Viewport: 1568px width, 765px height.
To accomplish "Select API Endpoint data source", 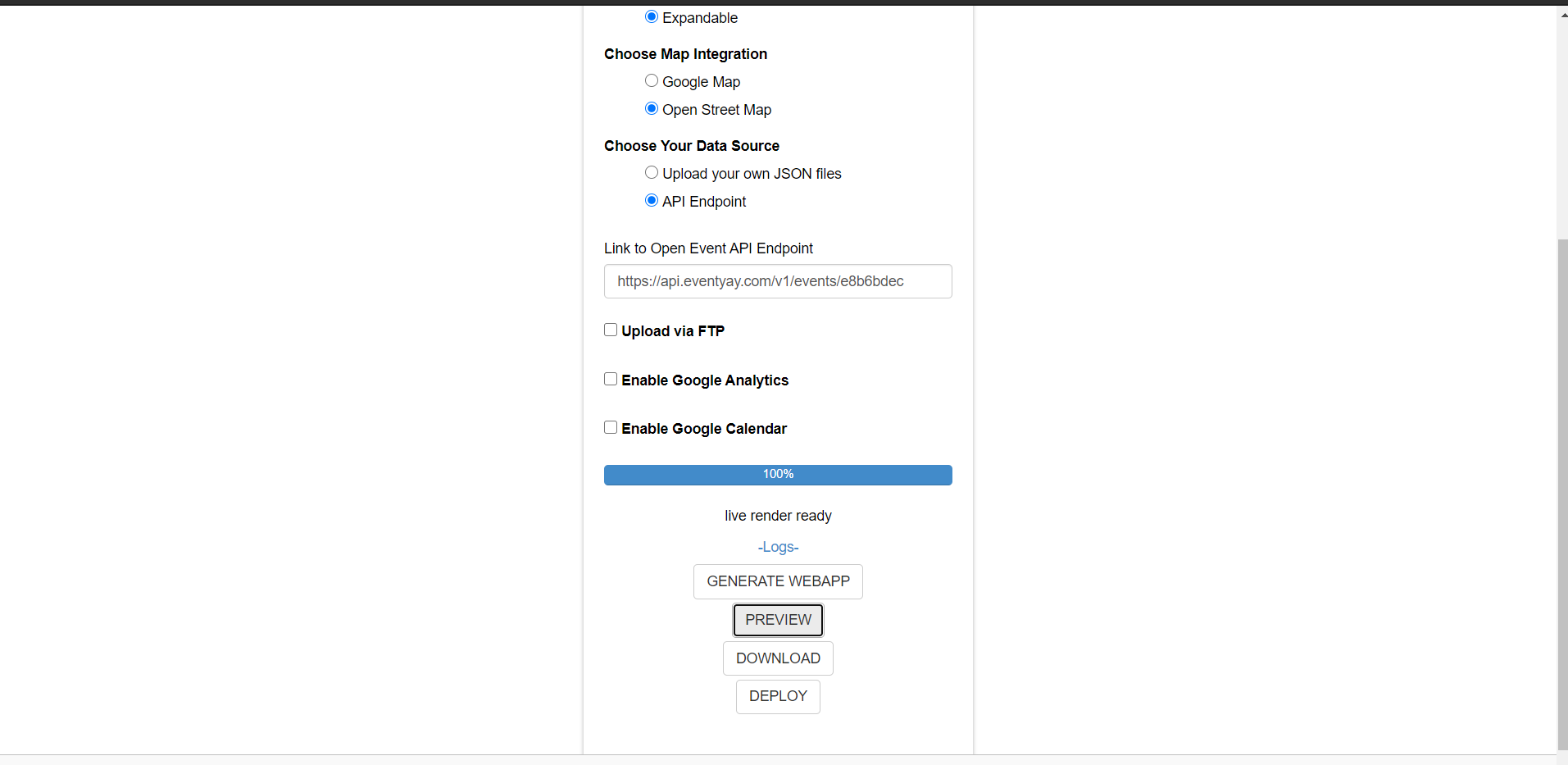I will coord(652,200).
